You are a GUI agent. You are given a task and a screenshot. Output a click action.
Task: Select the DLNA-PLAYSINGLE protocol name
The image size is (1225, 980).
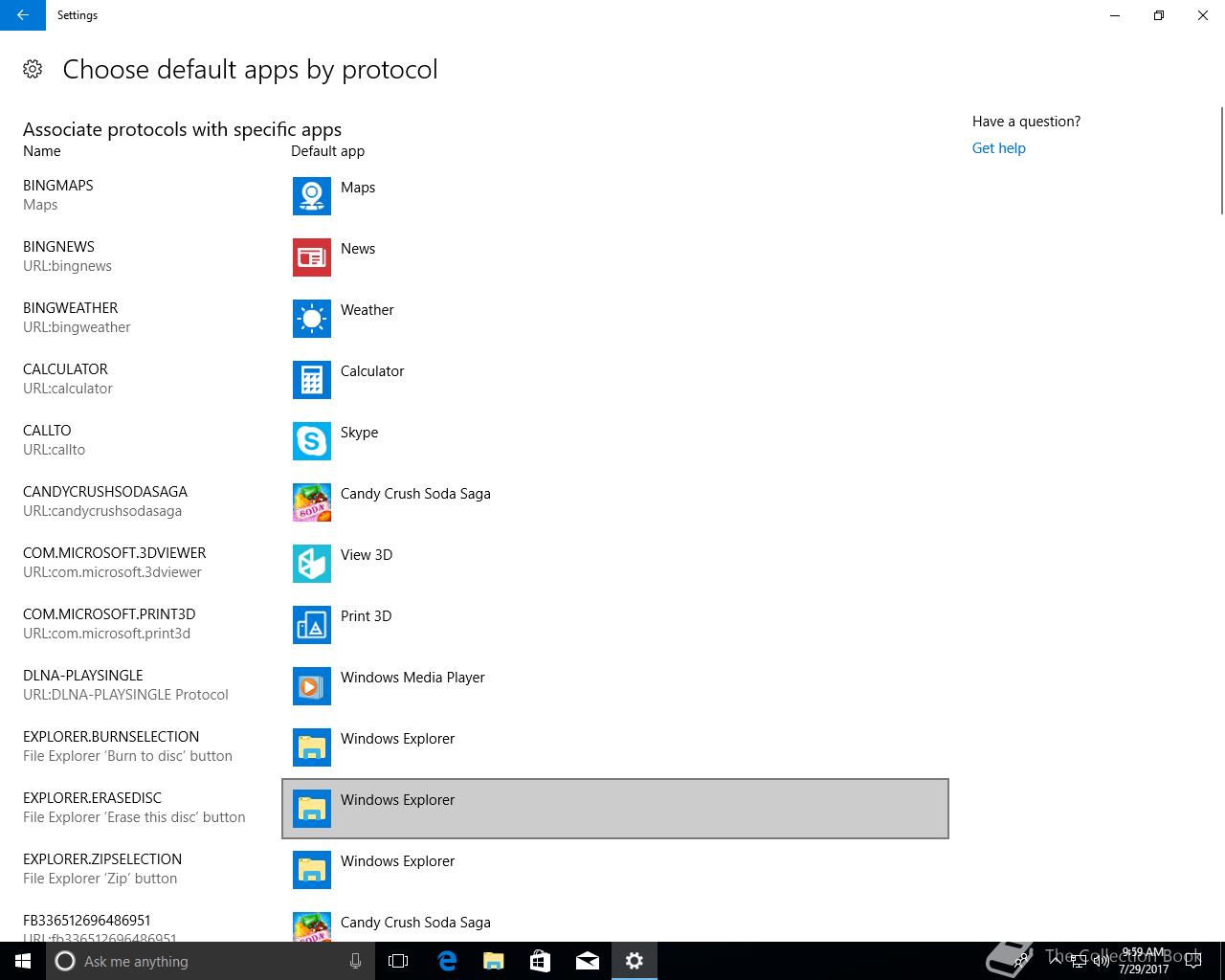tap(82, 676)
